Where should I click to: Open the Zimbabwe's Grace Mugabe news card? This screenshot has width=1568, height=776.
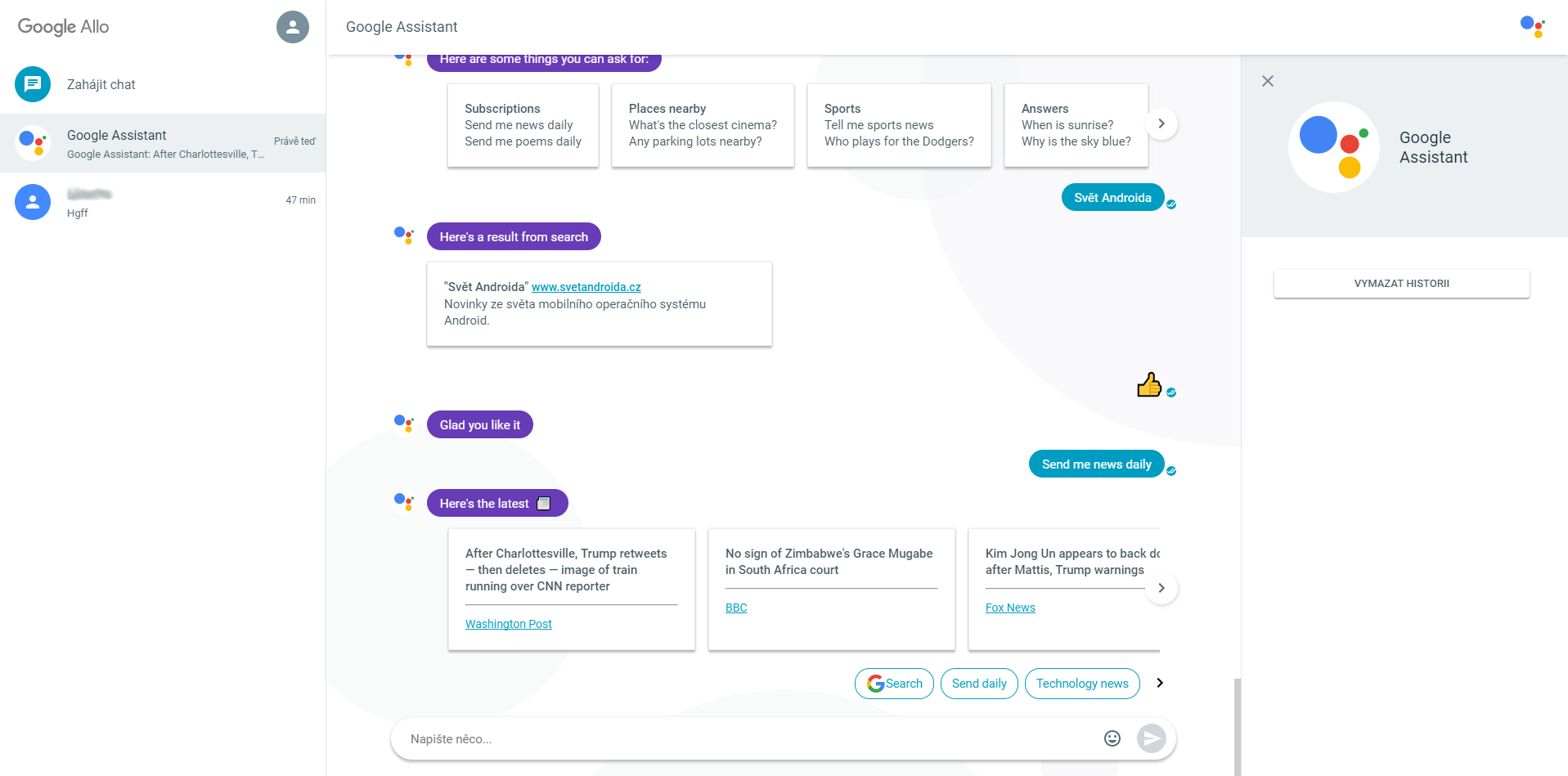click(832, 590)
